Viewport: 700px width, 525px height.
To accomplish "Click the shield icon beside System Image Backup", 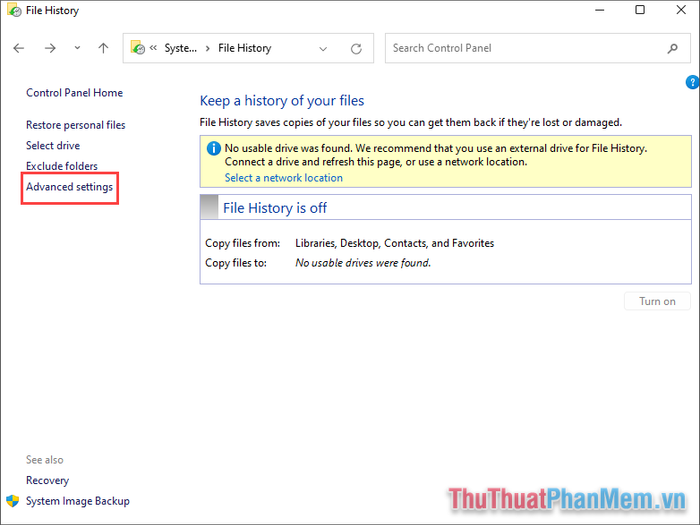I will point(12,501).
